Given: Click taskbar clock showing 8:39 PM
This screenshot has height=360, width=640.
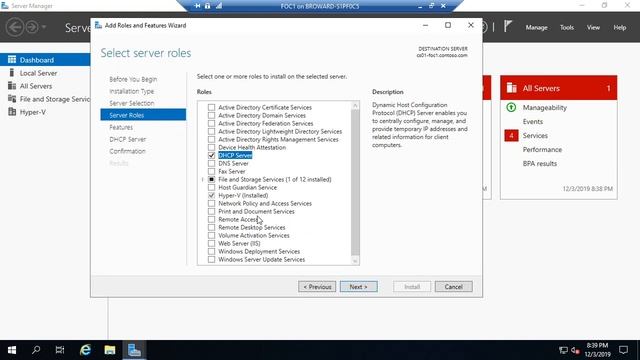Looking at the screenshot, I should click(x=598, y=350).
